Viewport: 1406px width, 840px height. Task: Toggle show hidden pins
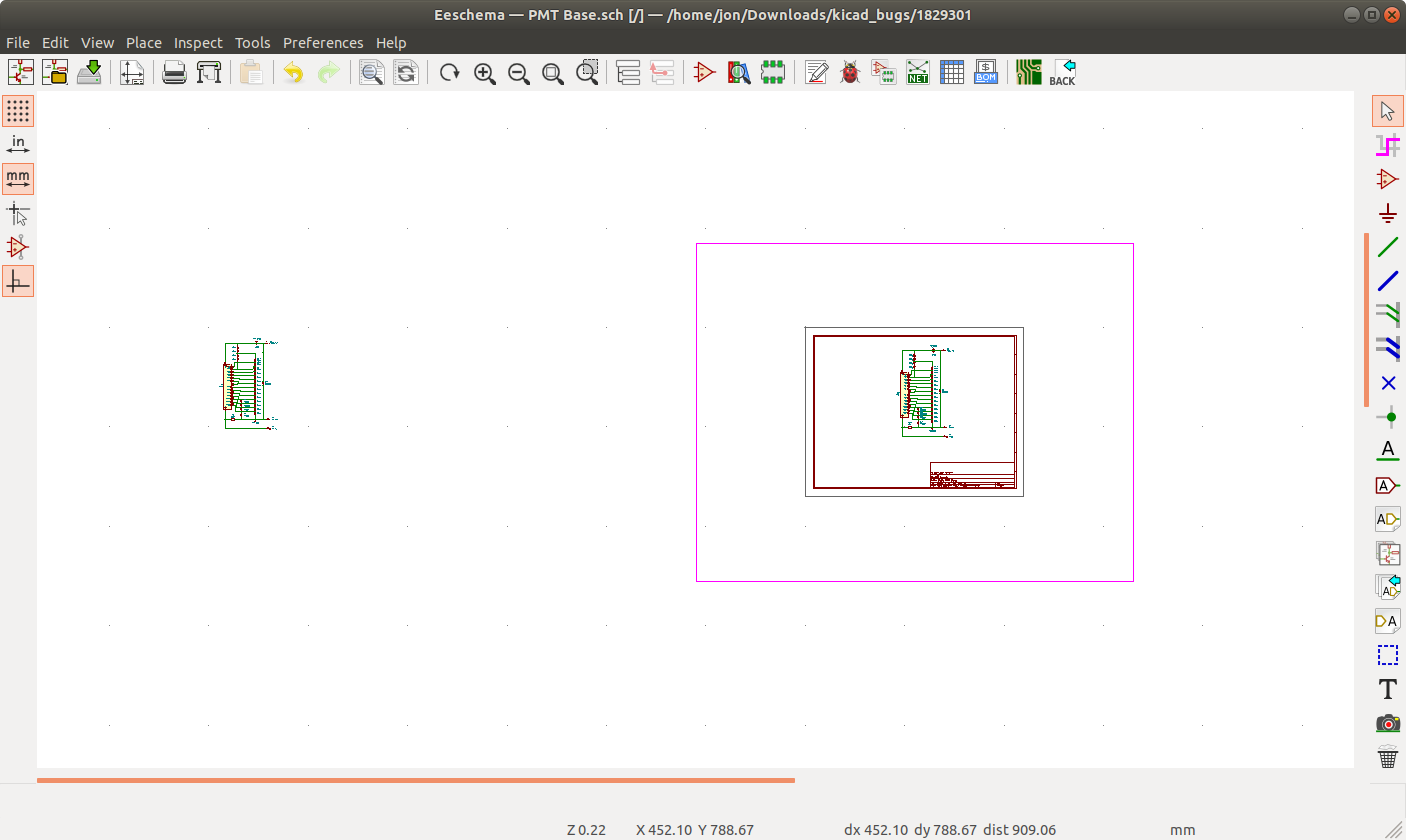pos(18,247)
